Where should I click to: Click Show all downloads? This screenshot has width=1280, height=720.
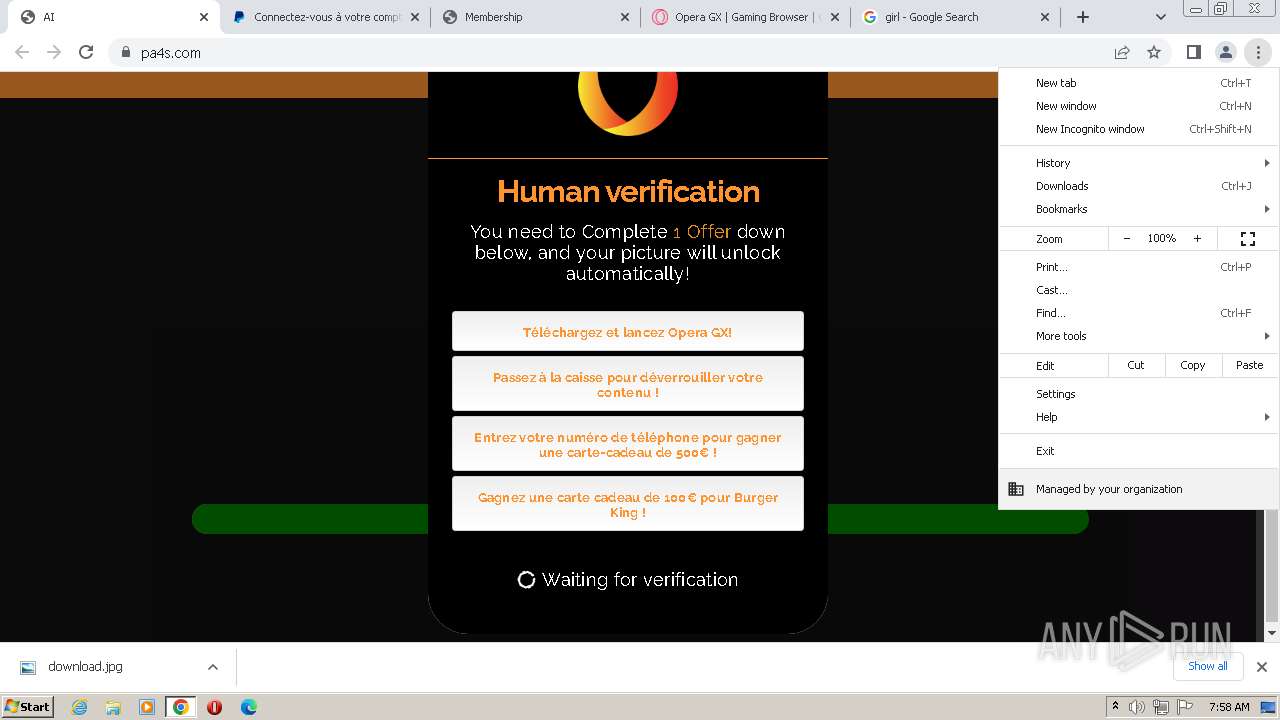(x=1207, y=666)
